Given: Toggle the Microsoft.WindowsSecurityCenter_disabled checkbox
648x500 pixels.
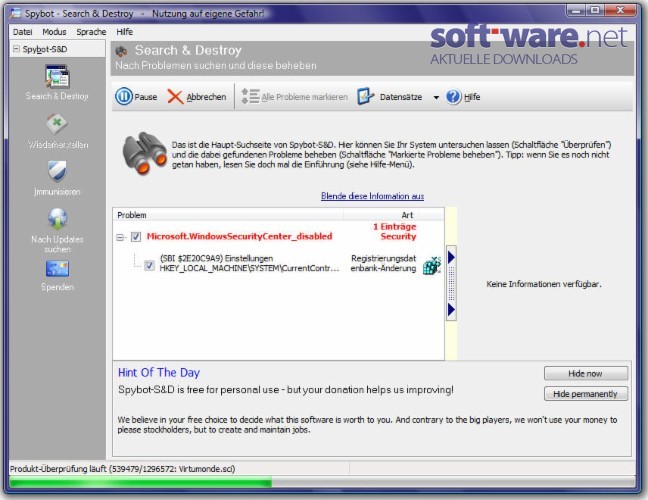Looking at the screenshot, I should click(x=136, y=237).
